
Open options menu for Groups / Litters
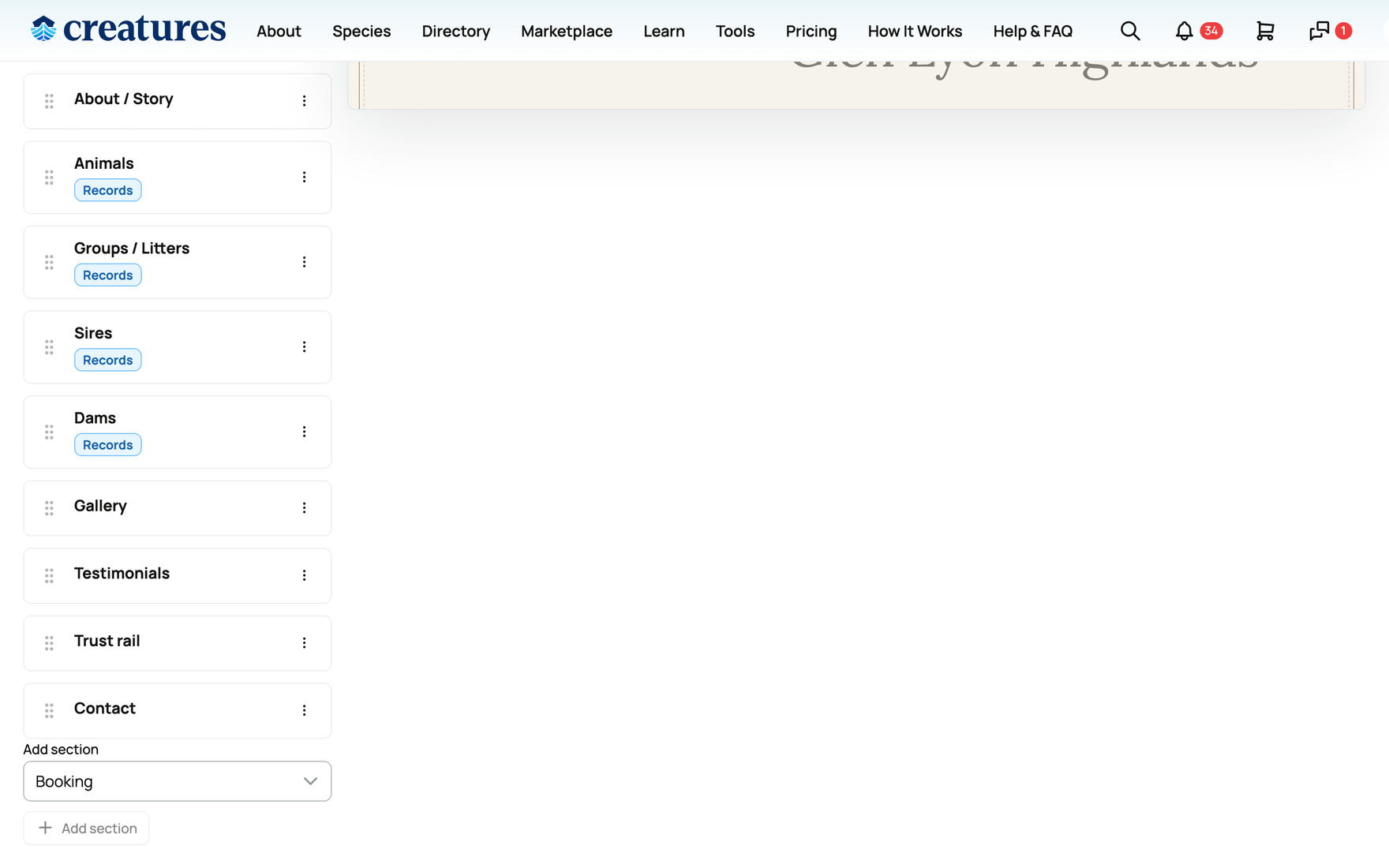(x=304, y=262)
